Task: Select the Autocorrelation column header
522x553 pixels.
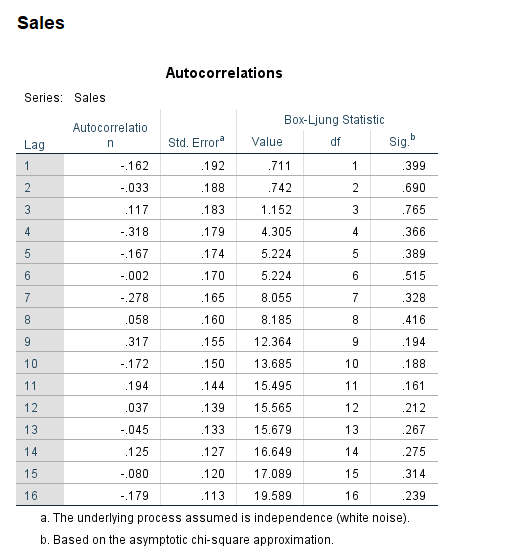Action: (110, 135)
